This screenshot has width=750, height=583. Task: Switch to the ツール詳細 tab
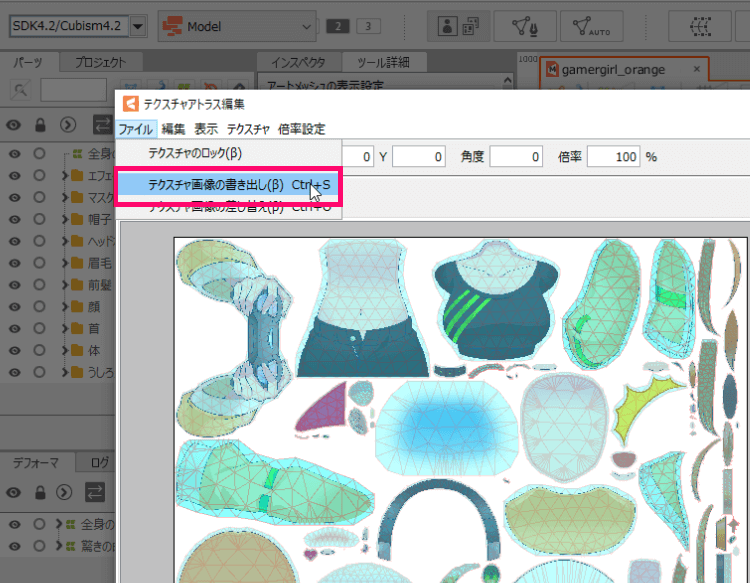383,62
